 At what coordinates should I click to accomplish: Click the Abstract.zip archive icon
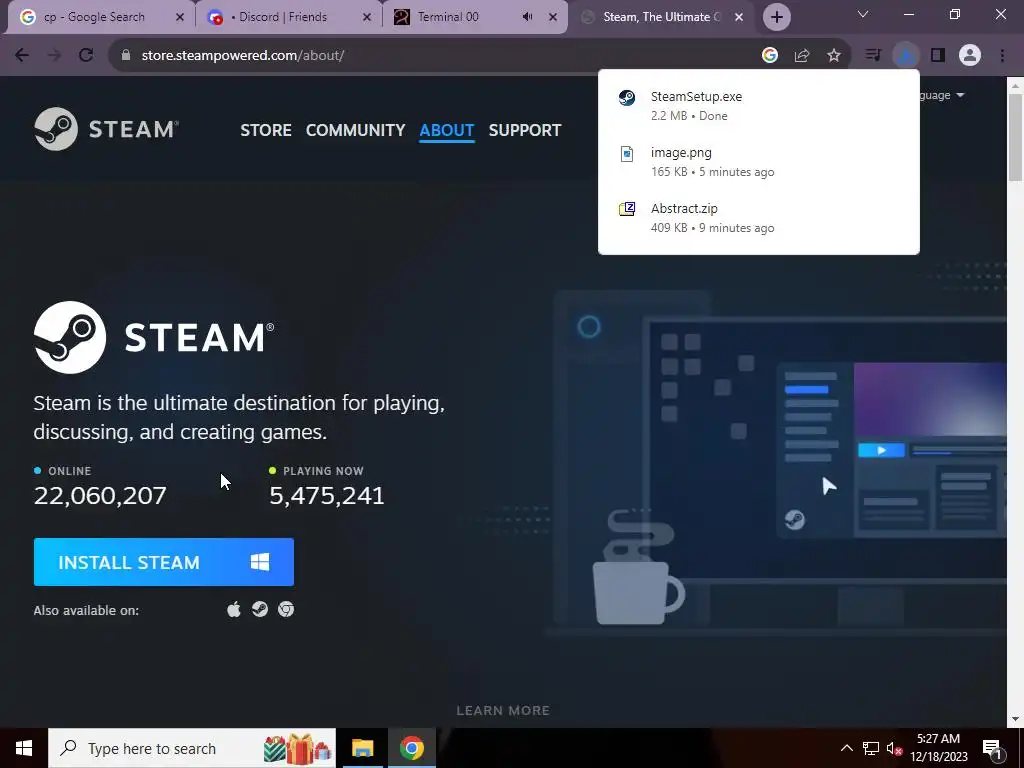point(627,209)
